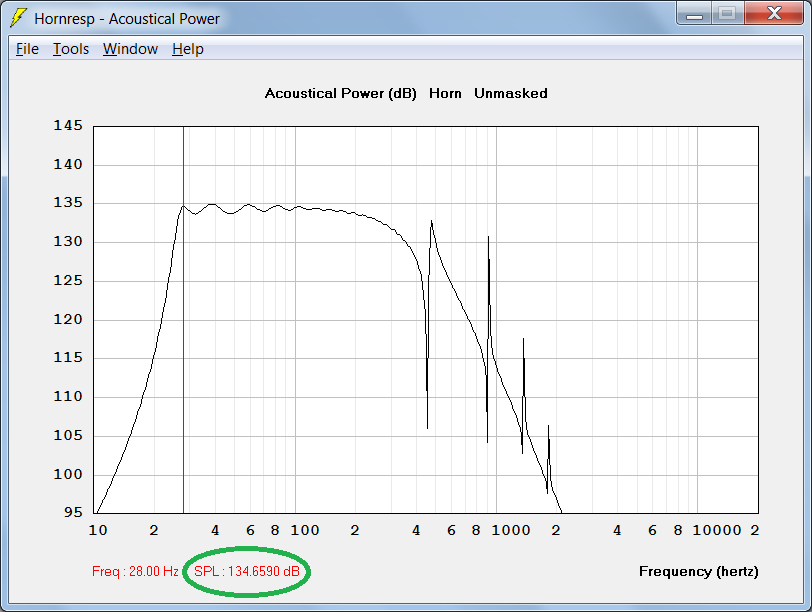Click the 145 value on vertical axis
Screen dimensions: 812x612
[68, 126]
